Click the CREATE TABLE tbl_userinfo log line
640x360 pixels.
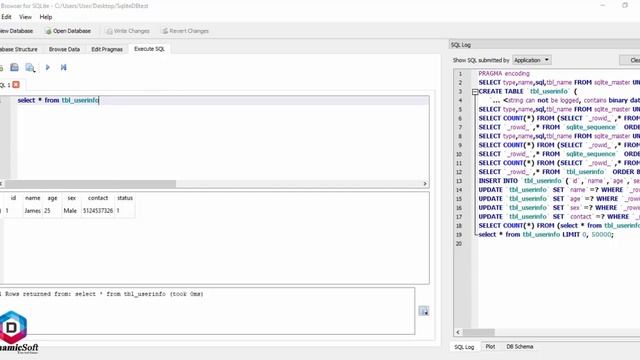tap(527, 92)
